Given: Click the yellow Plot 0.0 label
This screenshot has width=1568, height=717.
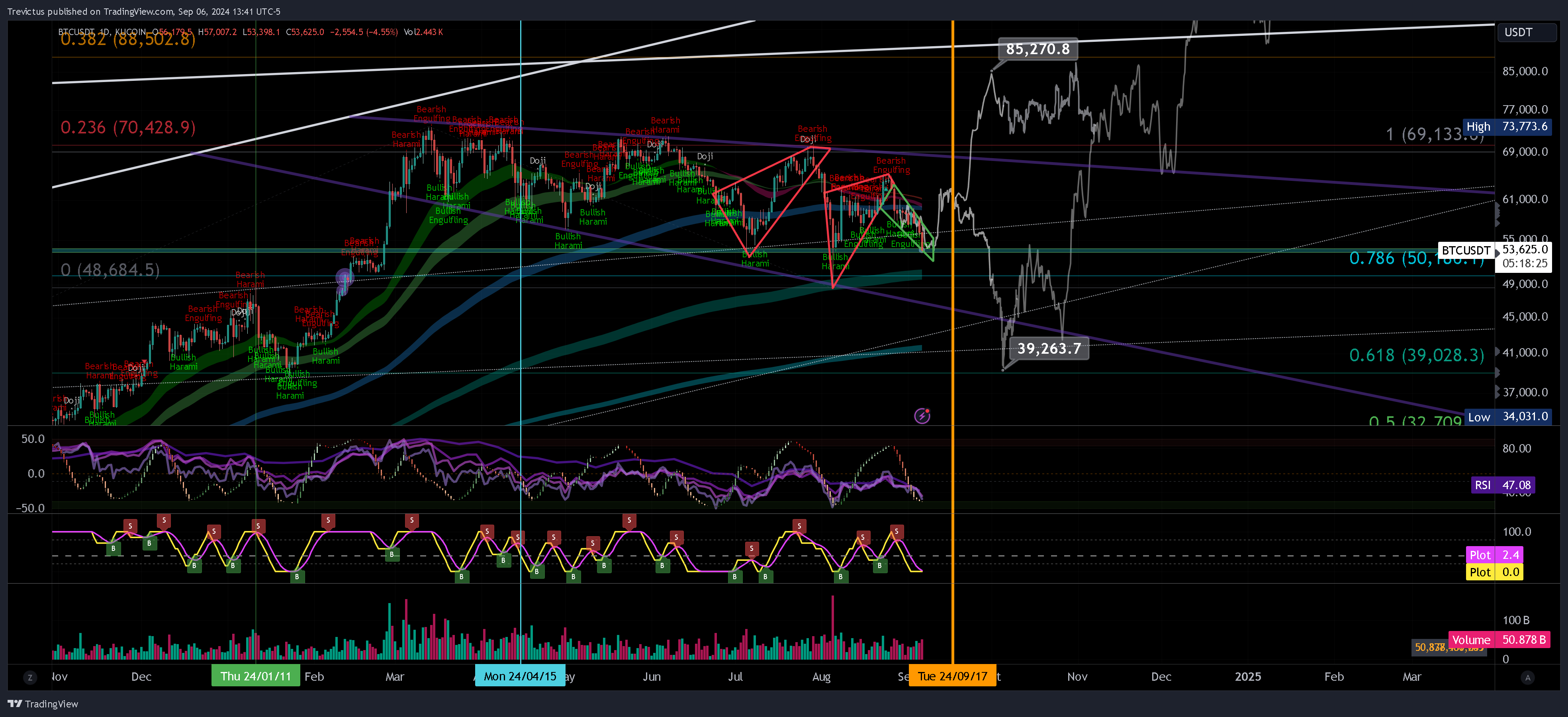Looking at the screenshot, I should pyautogui.click(x=1494, y=572).
